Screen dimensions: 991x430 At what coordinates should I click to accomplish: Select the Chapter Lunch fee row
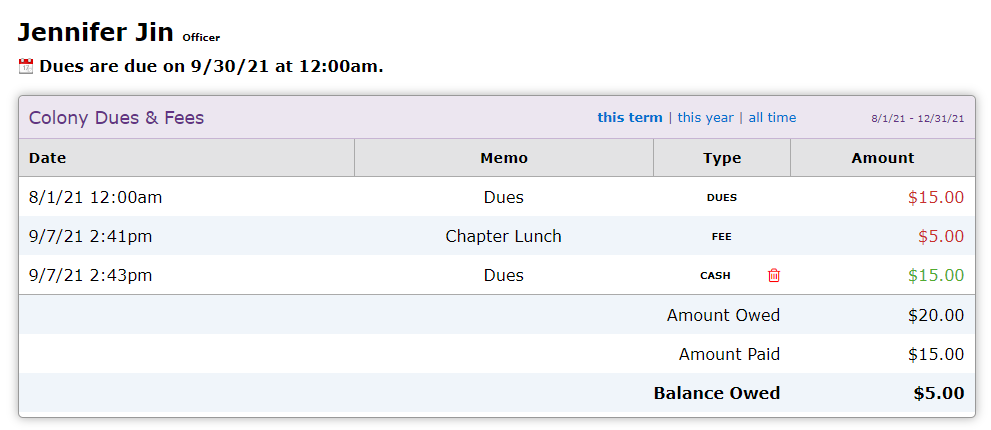[497, 236]
